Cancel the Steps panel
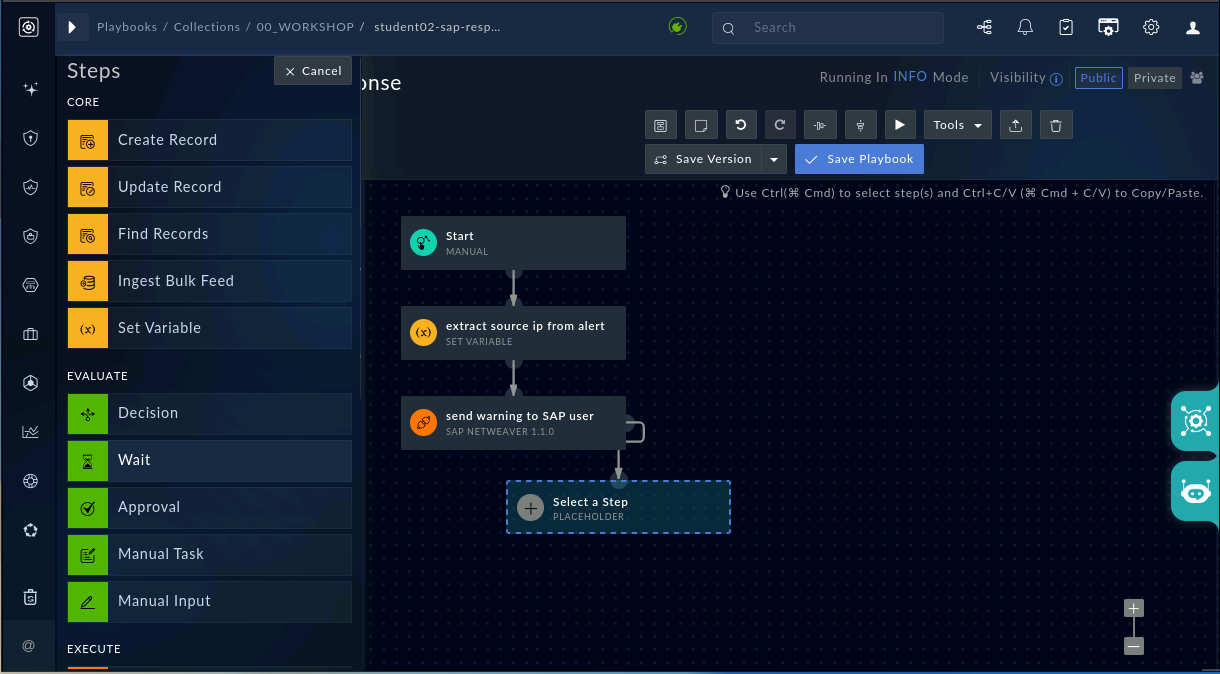Screen dimensions: 1220x674 pos(313,71)
